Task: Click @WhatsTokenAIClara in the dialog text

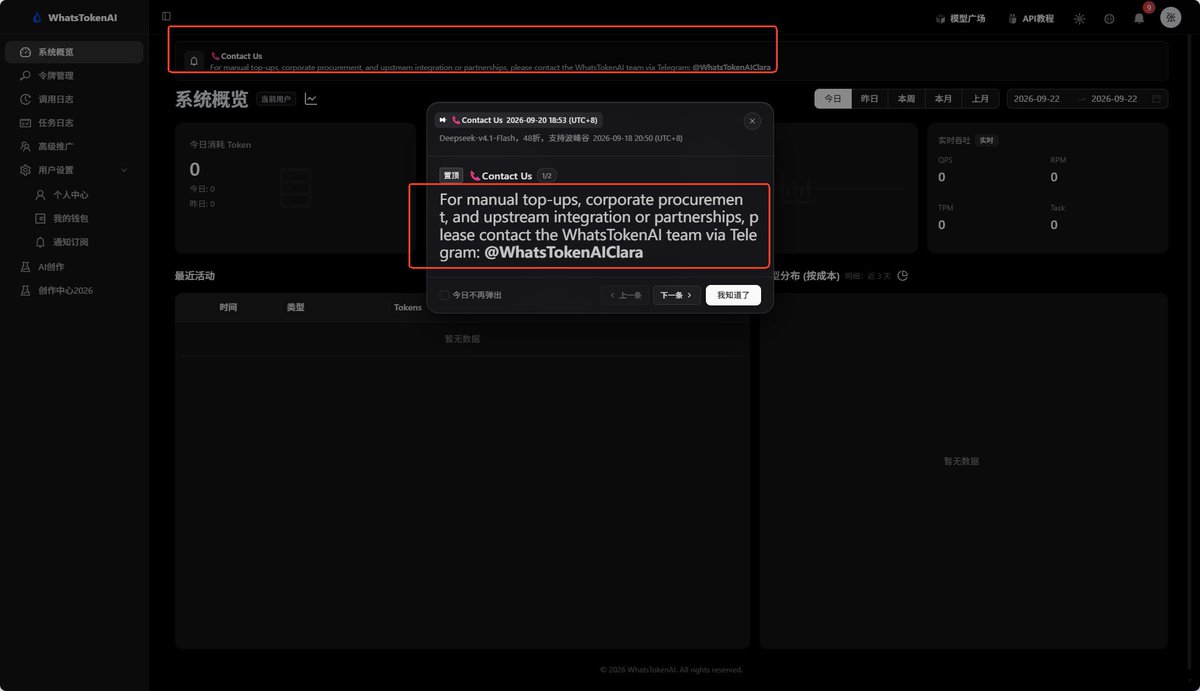Action: 564,253
